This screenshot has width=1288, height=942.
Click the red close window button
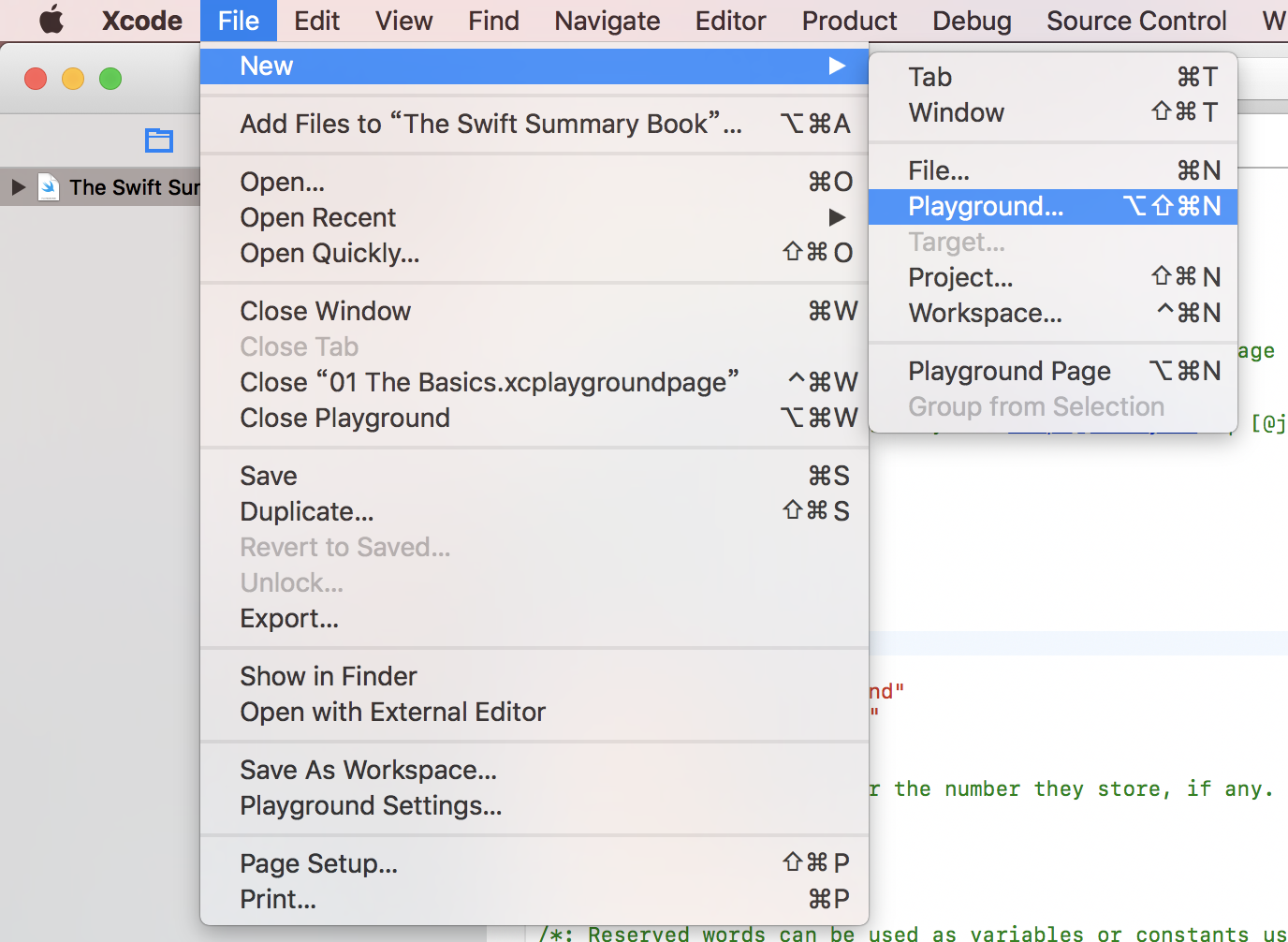[36, 79]
